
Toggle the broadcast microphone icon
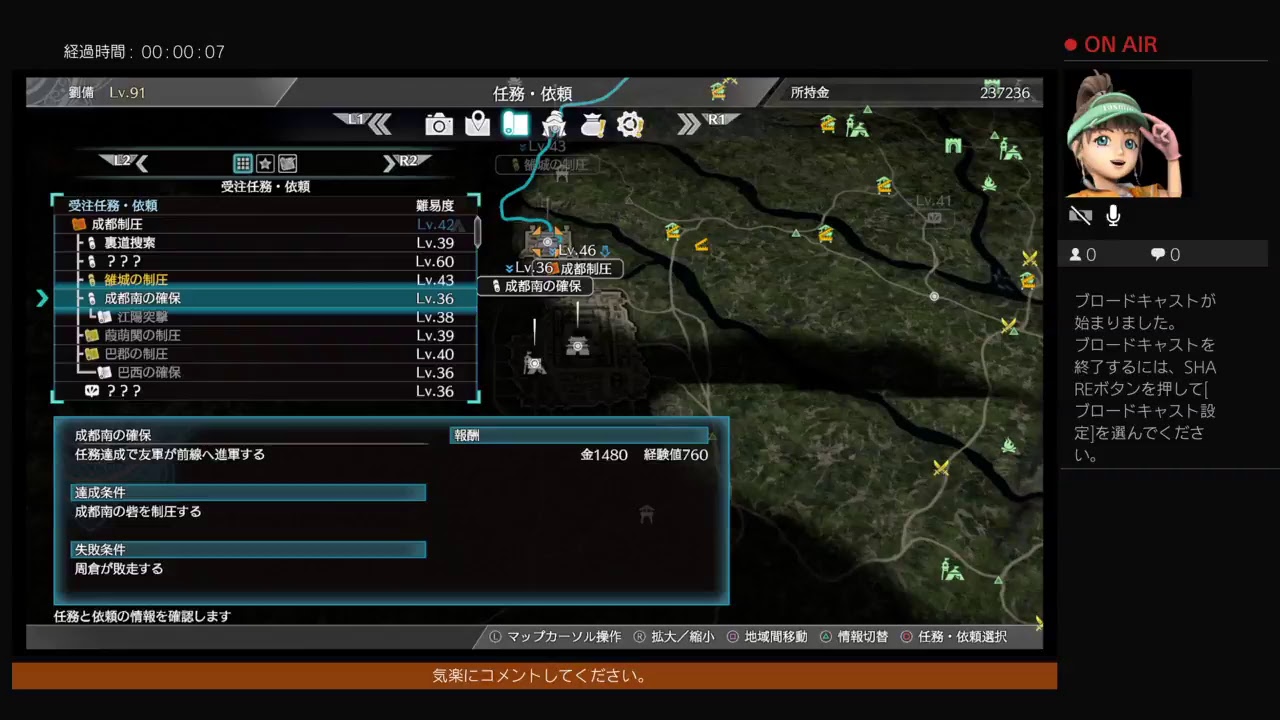[x=1113, y=216]
